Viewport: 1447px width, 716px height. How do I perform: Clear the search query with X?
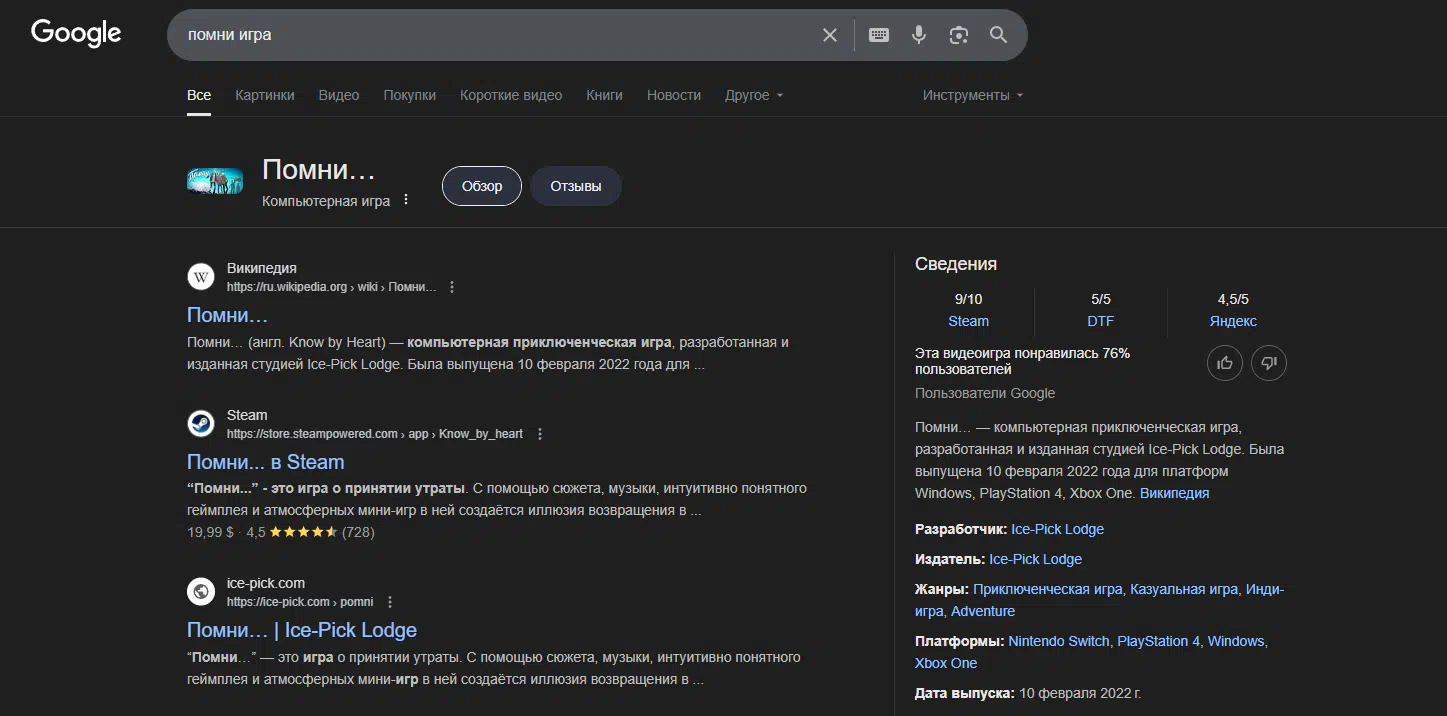(830, 35)
